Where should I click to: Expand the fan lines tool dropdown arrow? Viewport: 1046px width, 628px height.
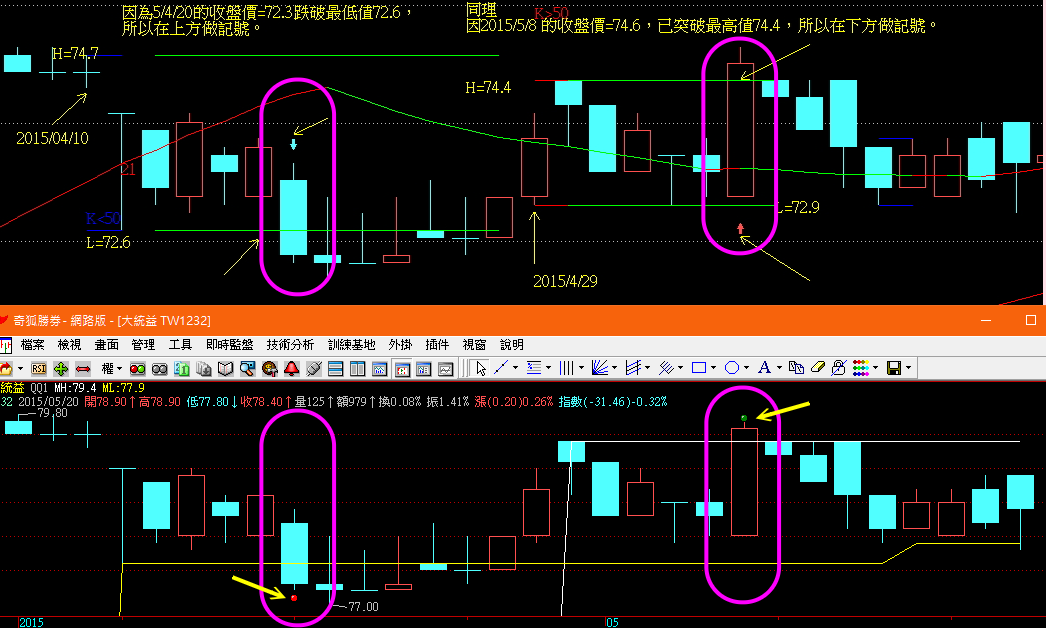pyautogui.click(x=614, y=368)
